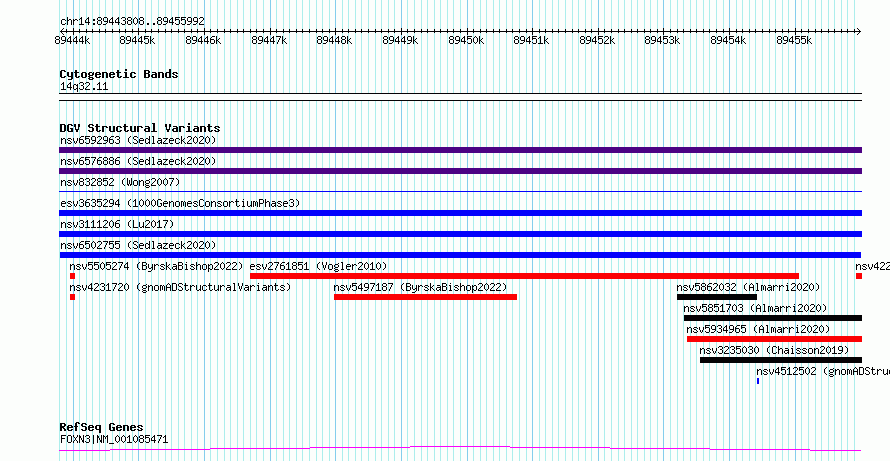Open nsv6576886 (Sedlazeck2020) label

pos(138,161)
